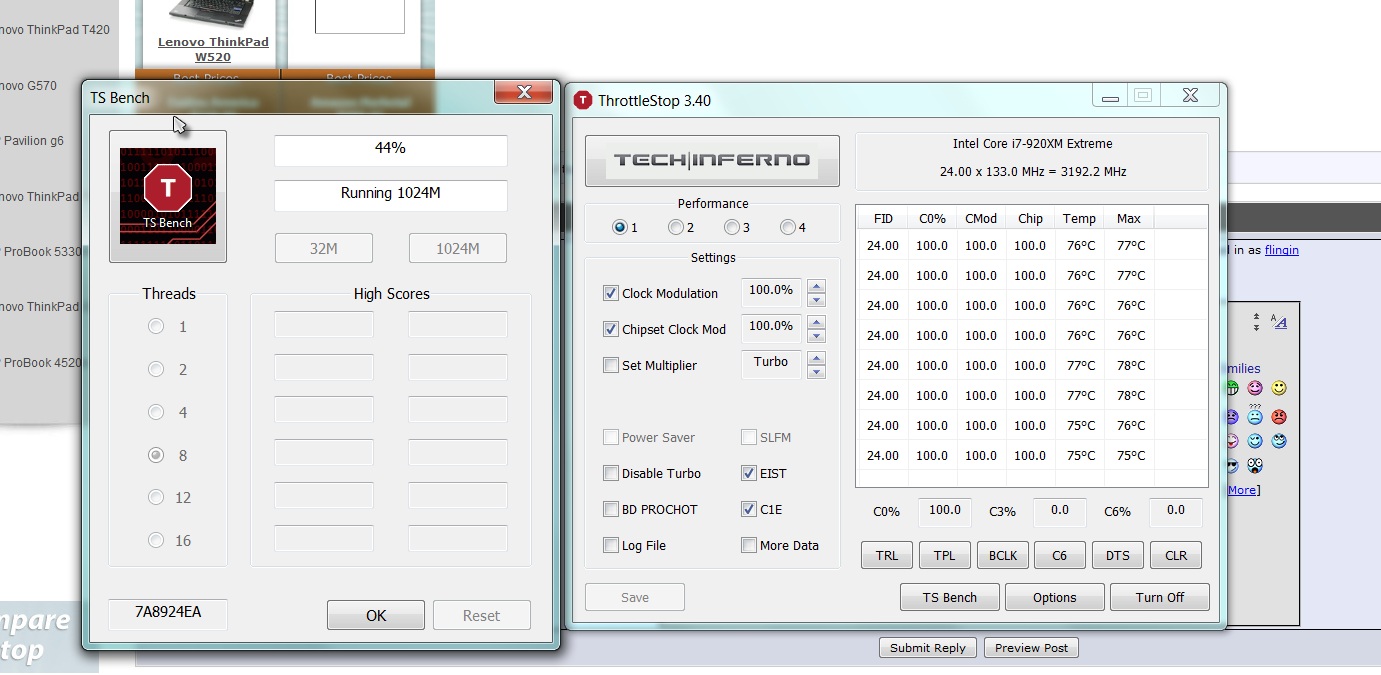Click the TechInferno logo banner
Image resolution: width=1381 pixels, height=675 pixels.
click(x=712, y=160)
